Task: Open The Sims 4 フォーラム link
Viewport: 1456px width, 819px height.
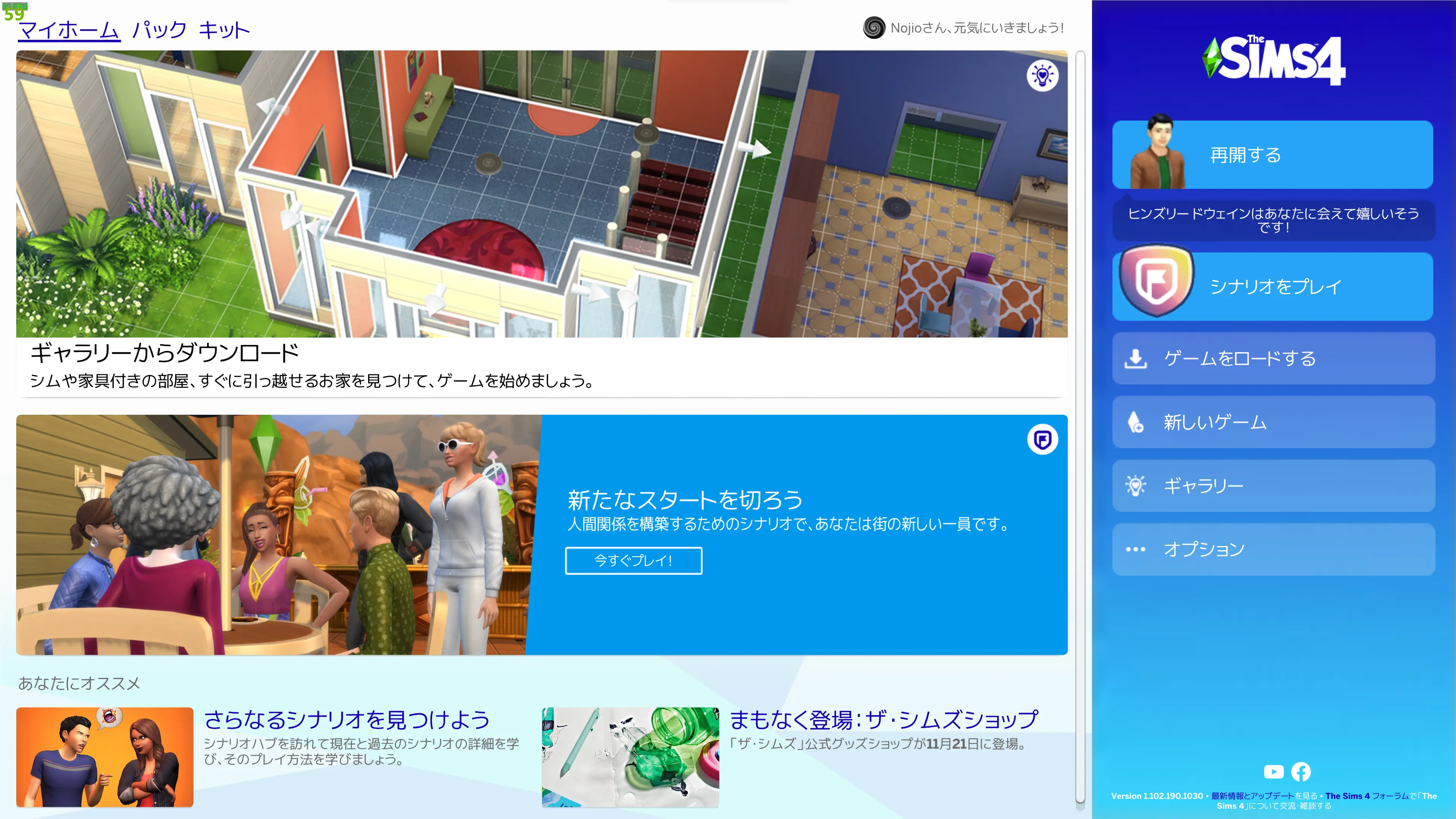Action: click(x=1367, y=796)
